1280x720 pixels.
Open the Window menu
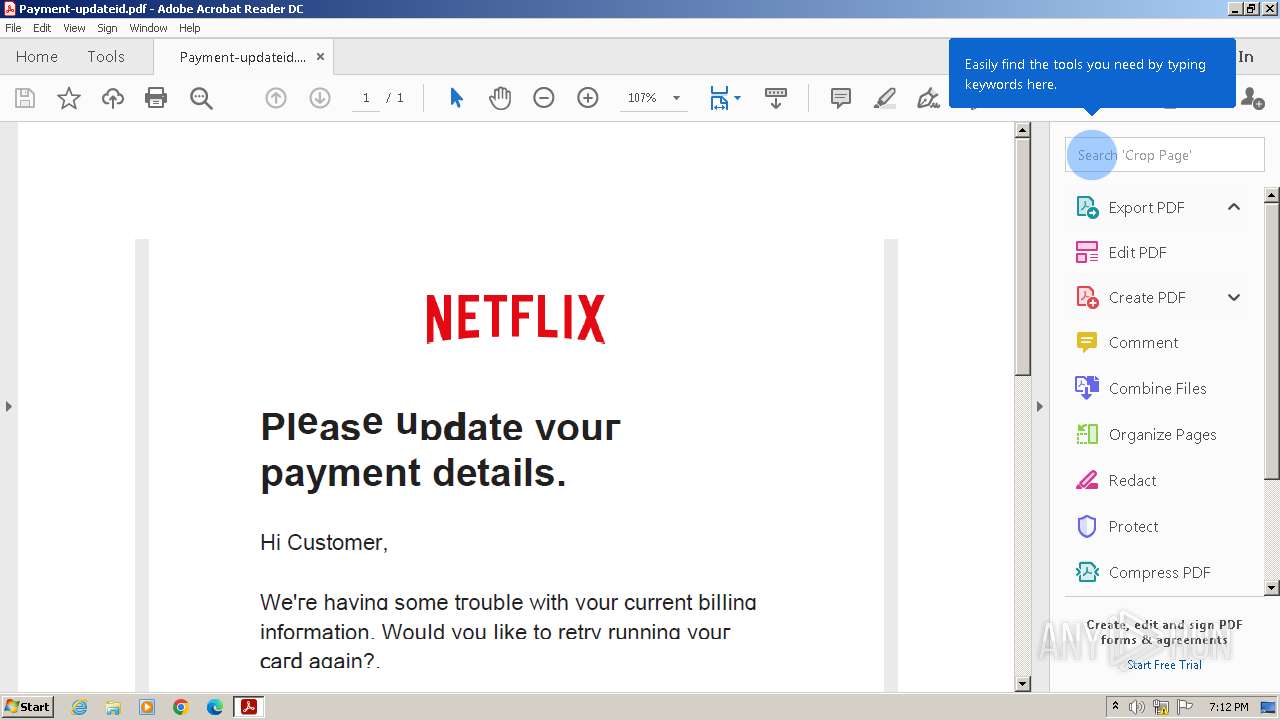[x=148, y=28]
